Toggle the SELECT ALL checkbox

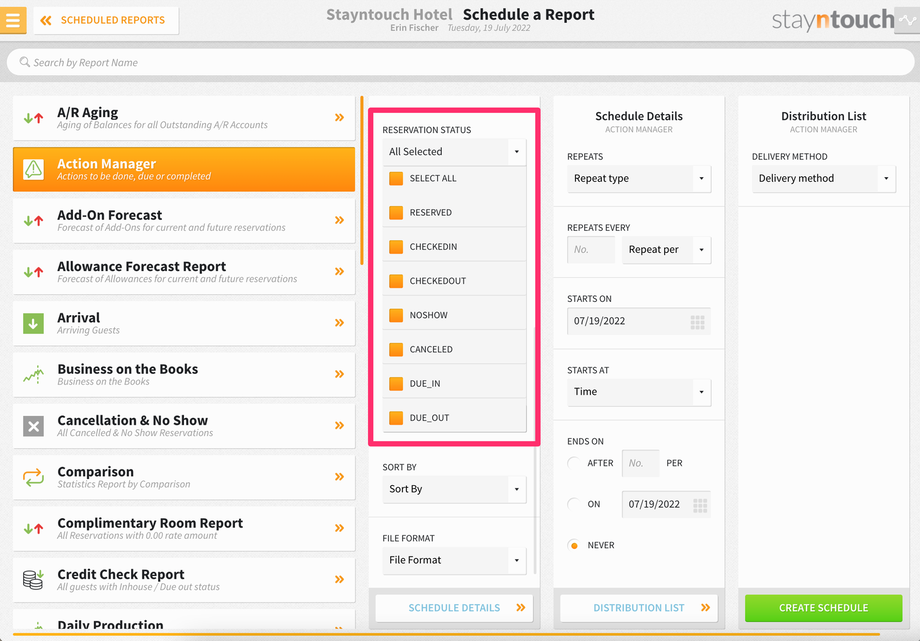pyautogui.click(x=396, y=178)
